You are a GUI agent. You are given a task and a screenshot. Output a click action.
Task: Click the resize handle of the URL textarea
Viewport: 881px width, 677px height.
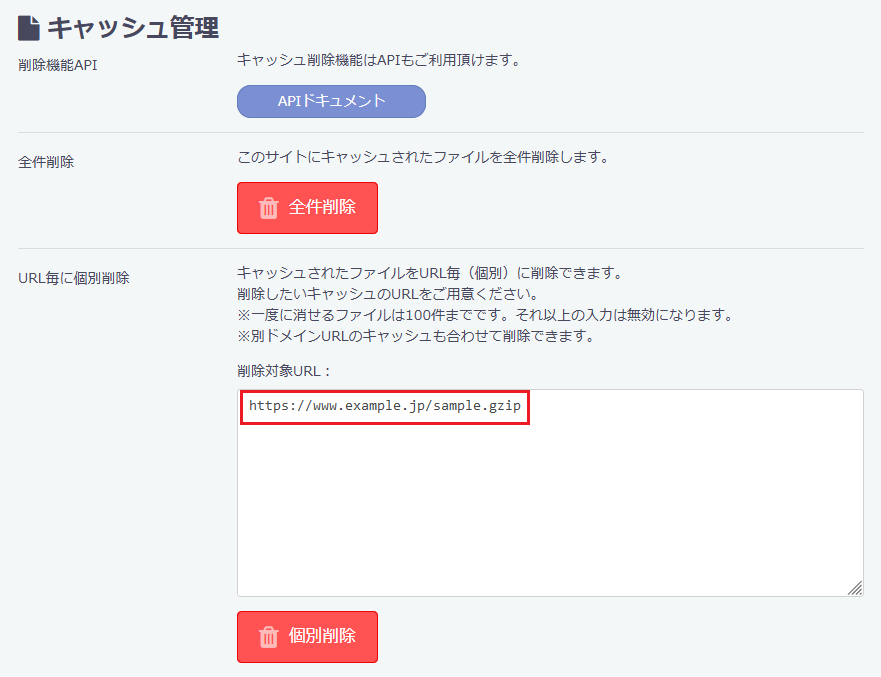(855, 588)
